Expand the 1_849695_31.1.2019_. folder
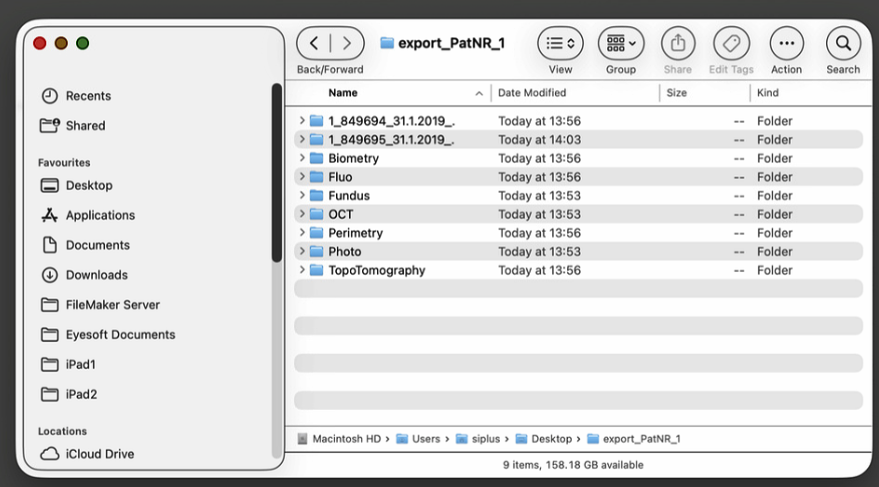The image size is (879, 487). coord(302,139)
